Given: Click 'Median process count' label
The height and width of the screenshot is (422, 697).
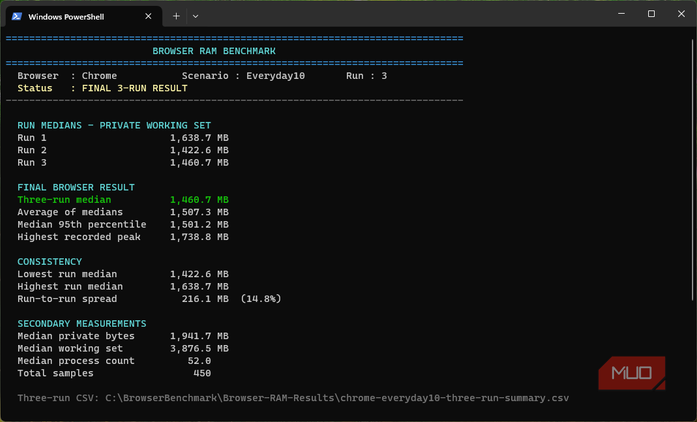Looking at the screenshot, I should coord(76,361).
